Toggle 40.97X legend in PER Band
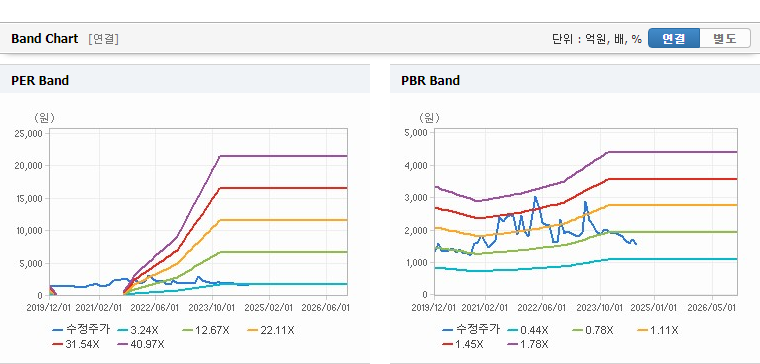The image size is (760, 364). point(141,344)
